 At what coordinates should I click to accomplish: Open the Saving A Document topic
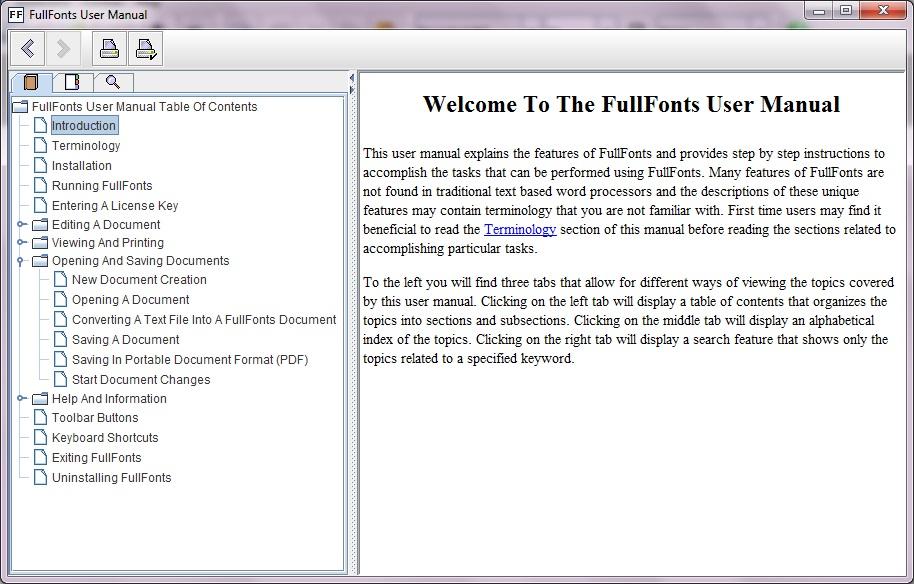tap(125, 340)
